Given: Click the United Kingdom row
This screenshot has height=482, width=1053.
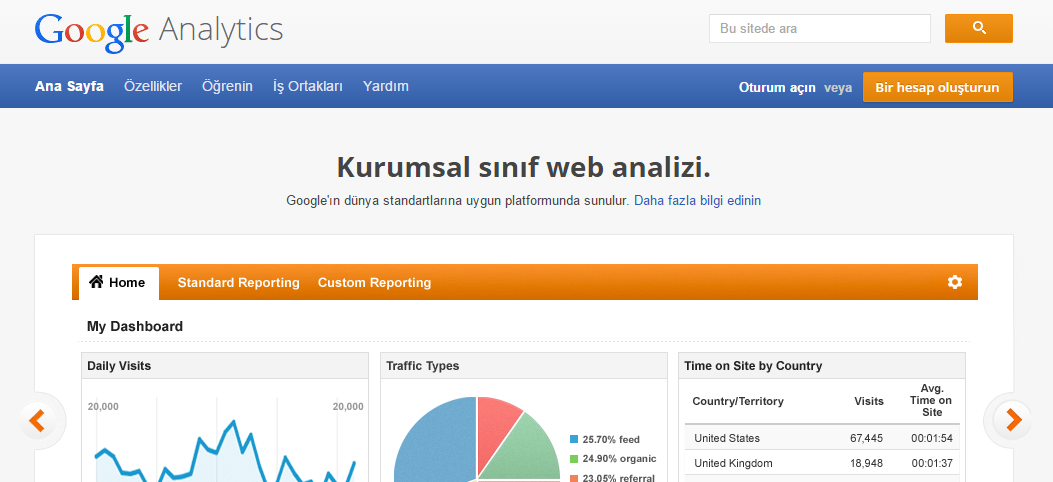Looking at the screenshot, I should pos(823,463).
